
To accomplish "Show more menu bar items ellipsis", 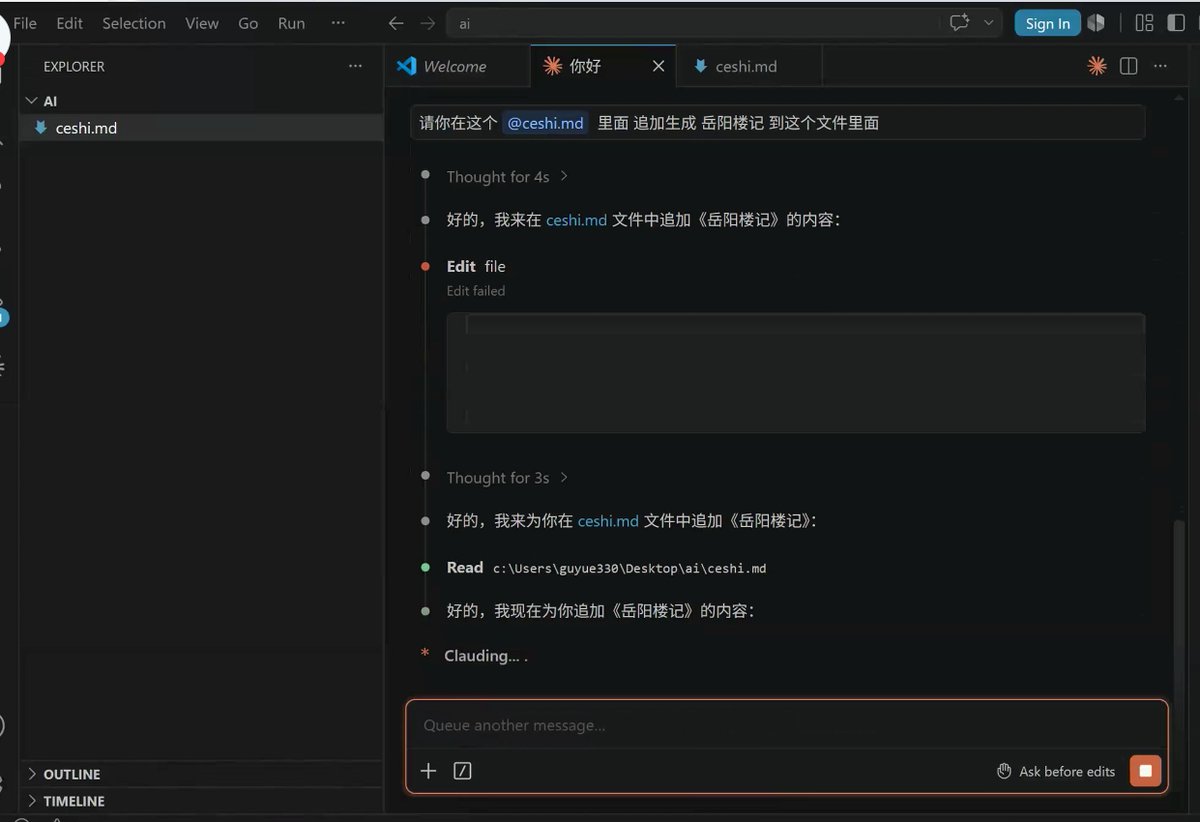I will 338,23.
